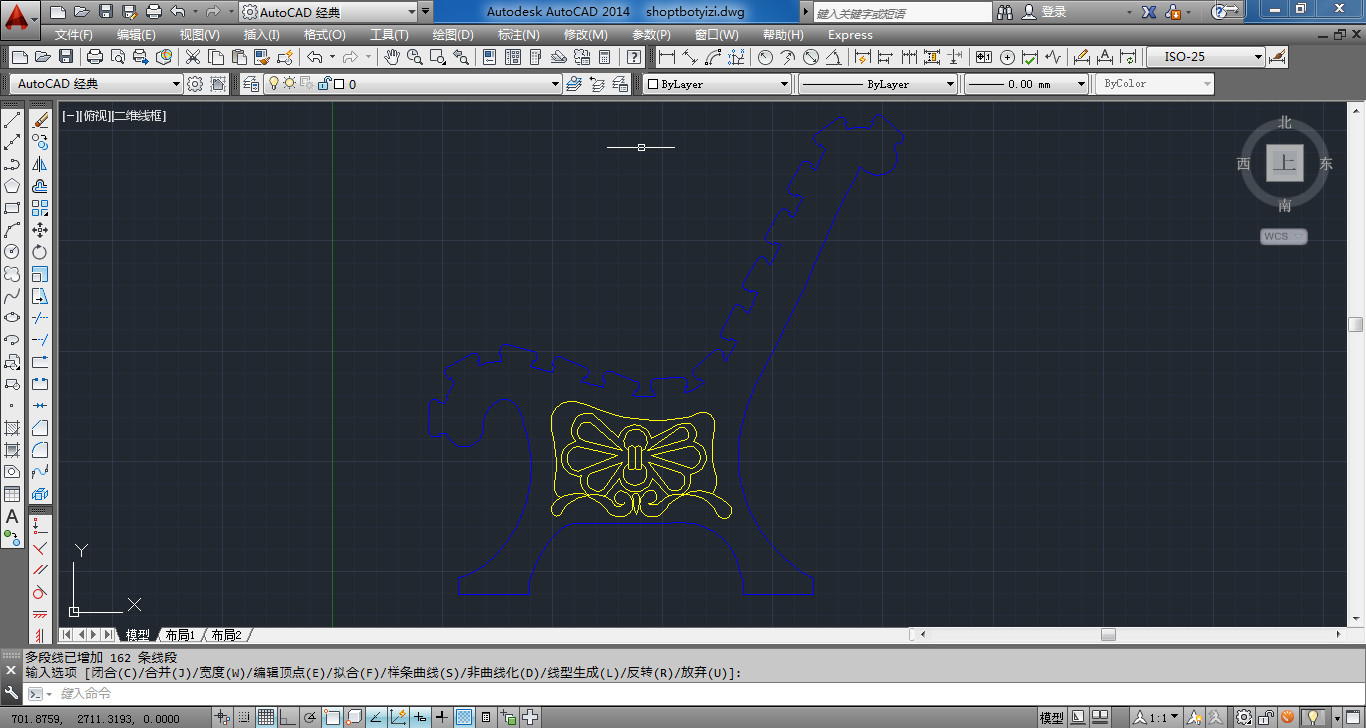Select the Move modify tool
Image resolution: width=1366 pixels, height=728 pixels.
coord(40,230)
